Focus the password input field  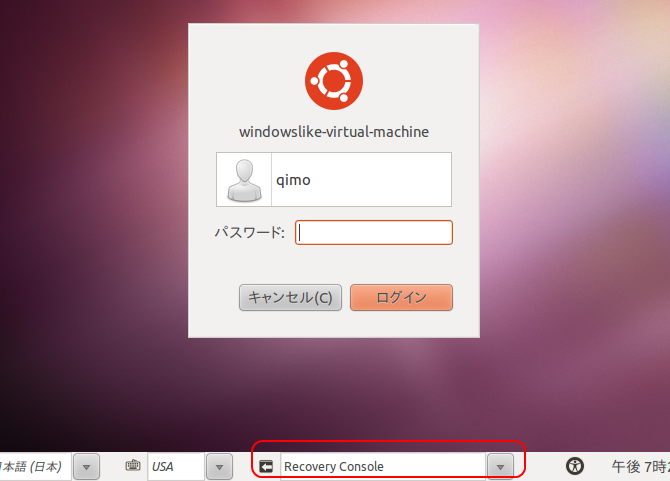click(373, 233)
